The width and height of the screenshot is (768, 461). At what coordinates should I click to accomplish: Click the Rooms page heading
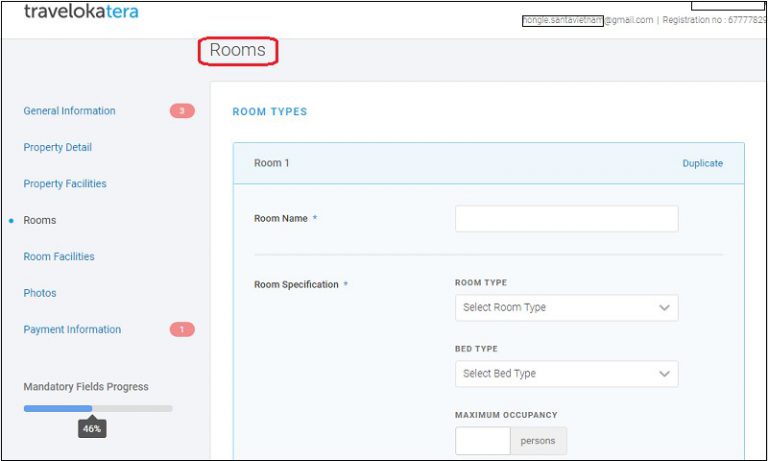coord(237,51)
